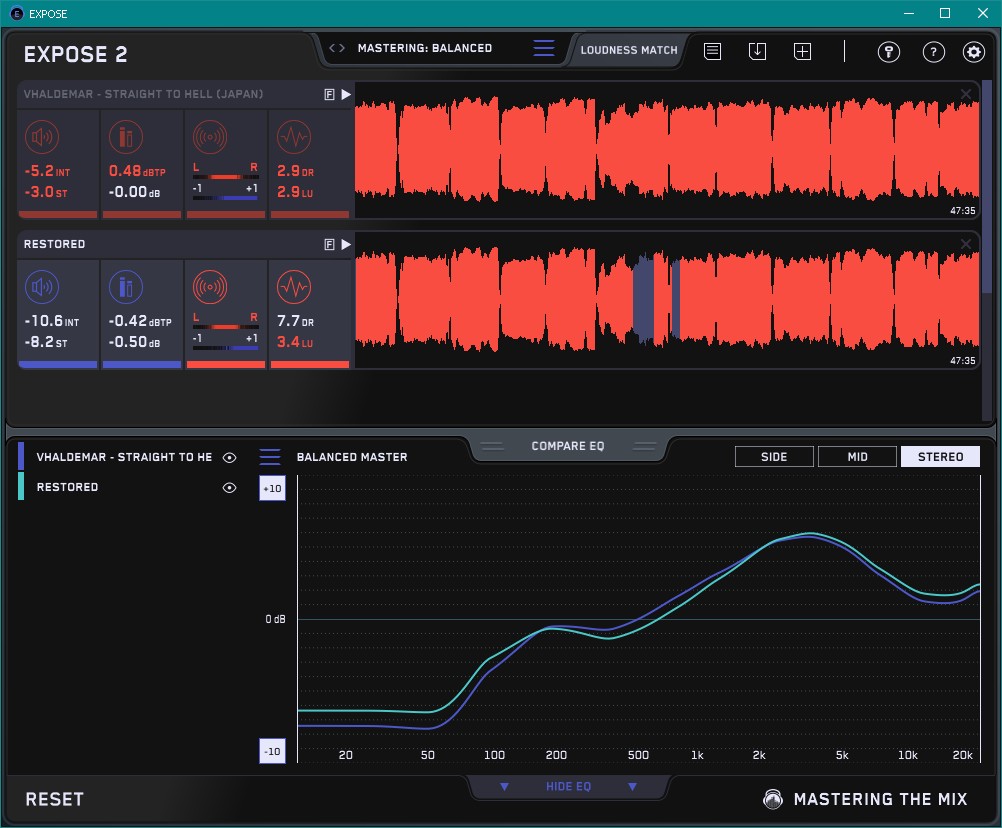Screen dimensions: 1002x828
Task: Collapse the EQ panel with Hide EQ
Action: click(x=568, y=787)
